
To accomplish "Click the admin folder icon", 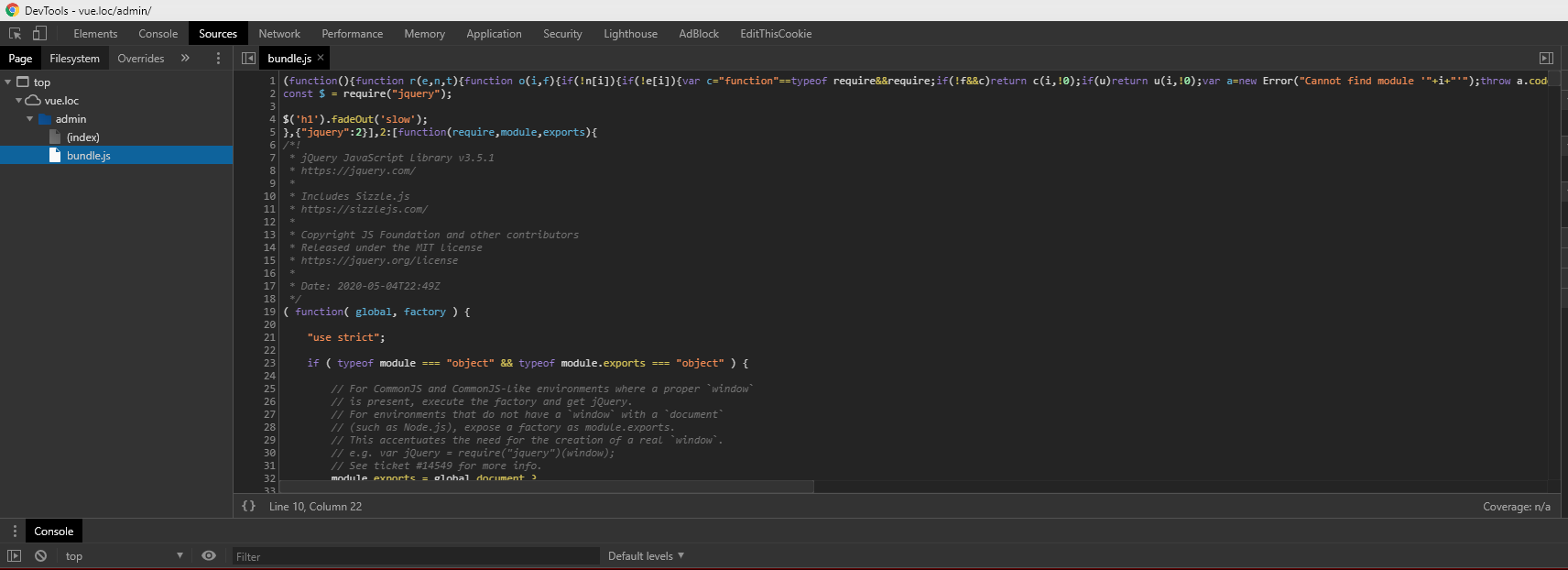I will (x=44, y=119).
